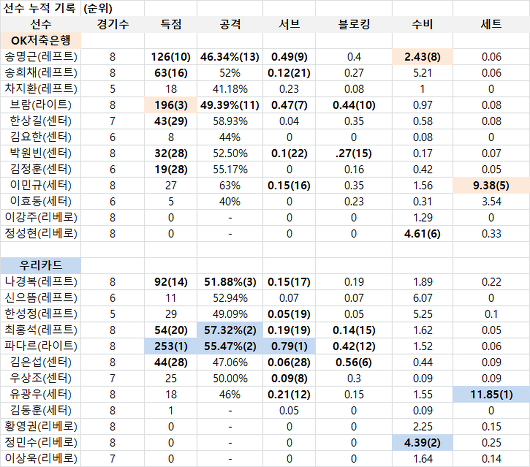Screen dimensions: 530x467
Task: Select player name 박원빈(센터)
Action: point(41,153)
